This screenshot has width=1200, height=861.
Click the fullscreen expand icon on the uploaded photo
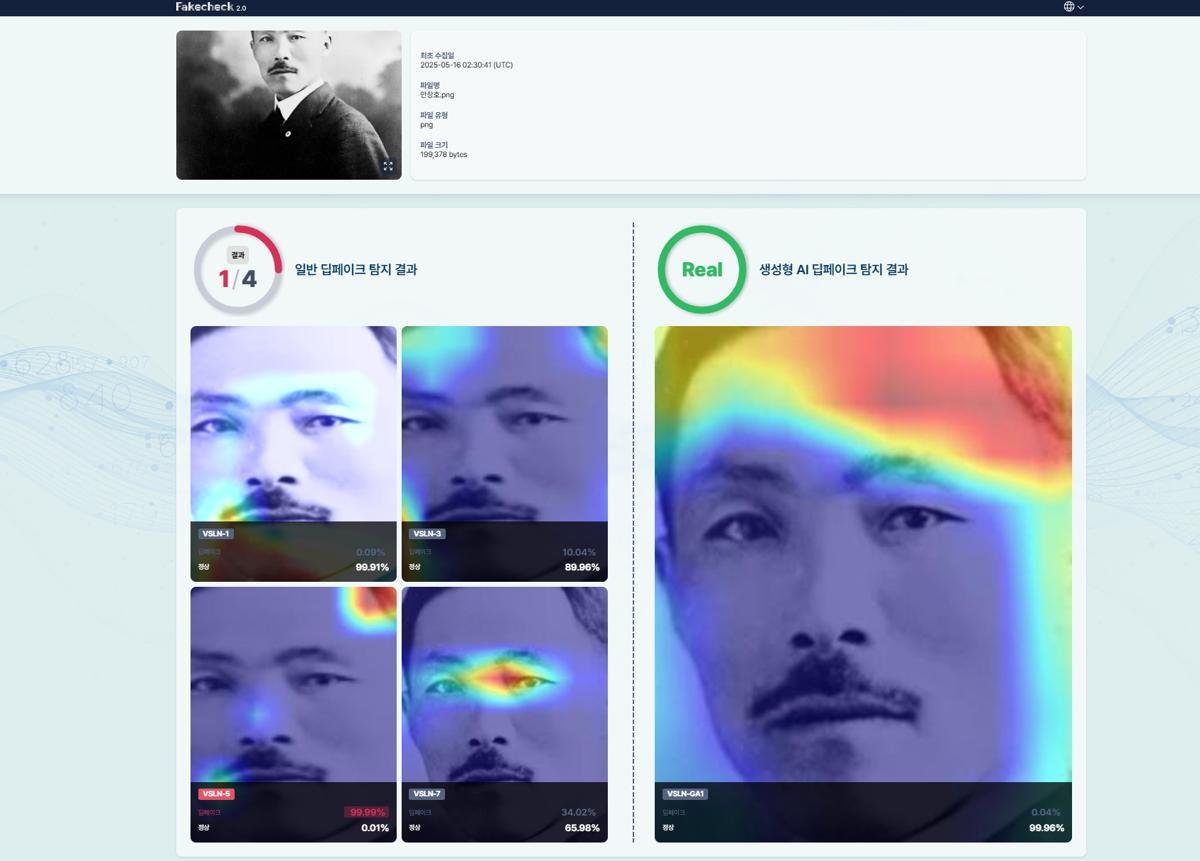coord(388,166)
